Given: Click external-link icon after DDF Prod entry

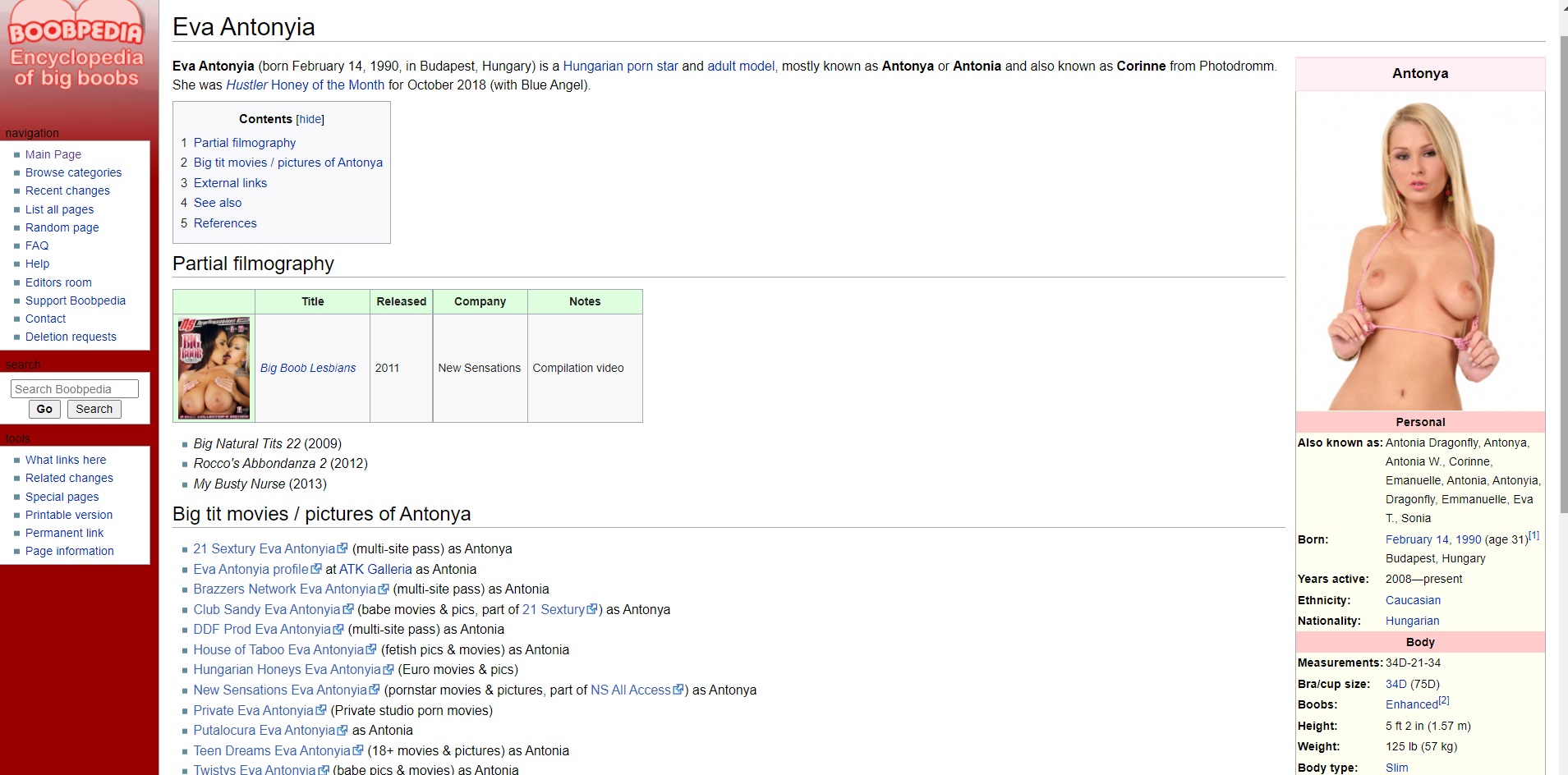Looking at the screenshot, I should [338, 630].
